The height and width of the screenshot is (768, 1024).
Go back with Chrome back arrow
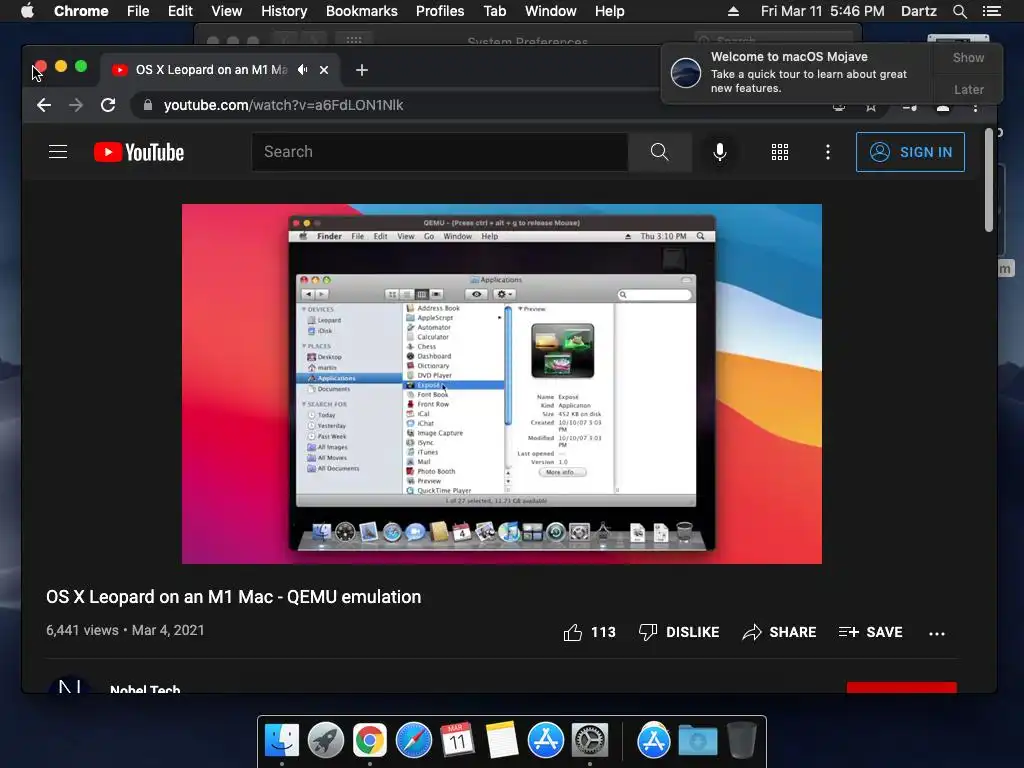[x=44, y=105]
